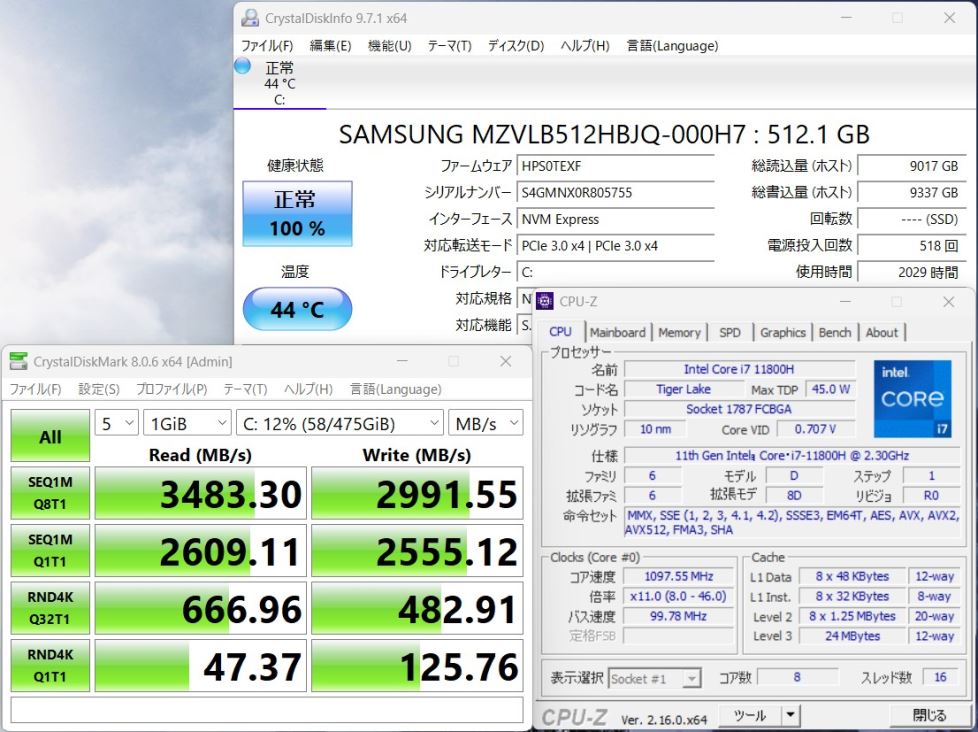Click the blue disk status circle icon
The image size is (978, 732).
pyautogui.click(x=242, y=66)
